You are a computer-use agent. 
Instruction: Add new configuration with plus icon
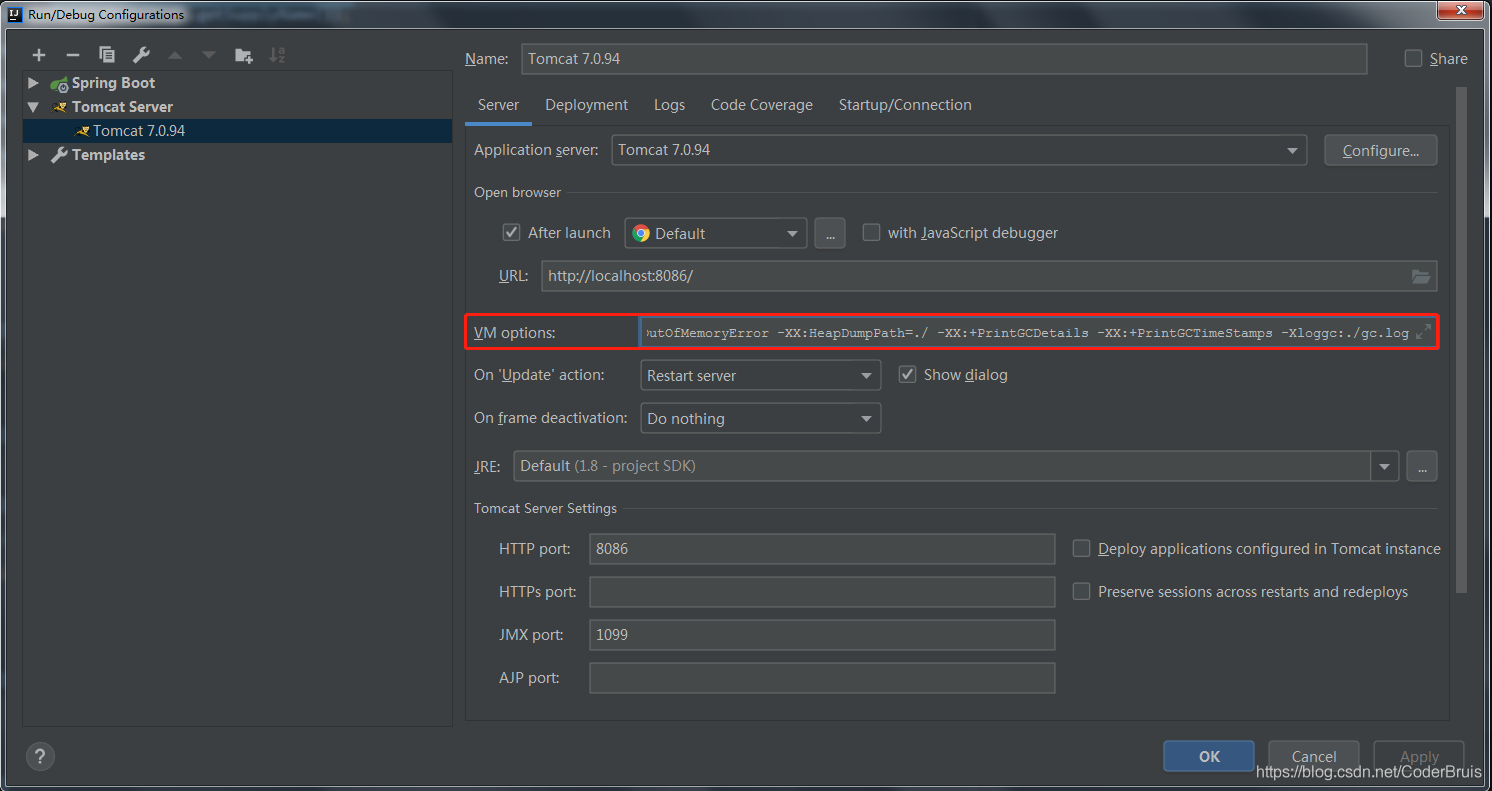tap(39, 55)
